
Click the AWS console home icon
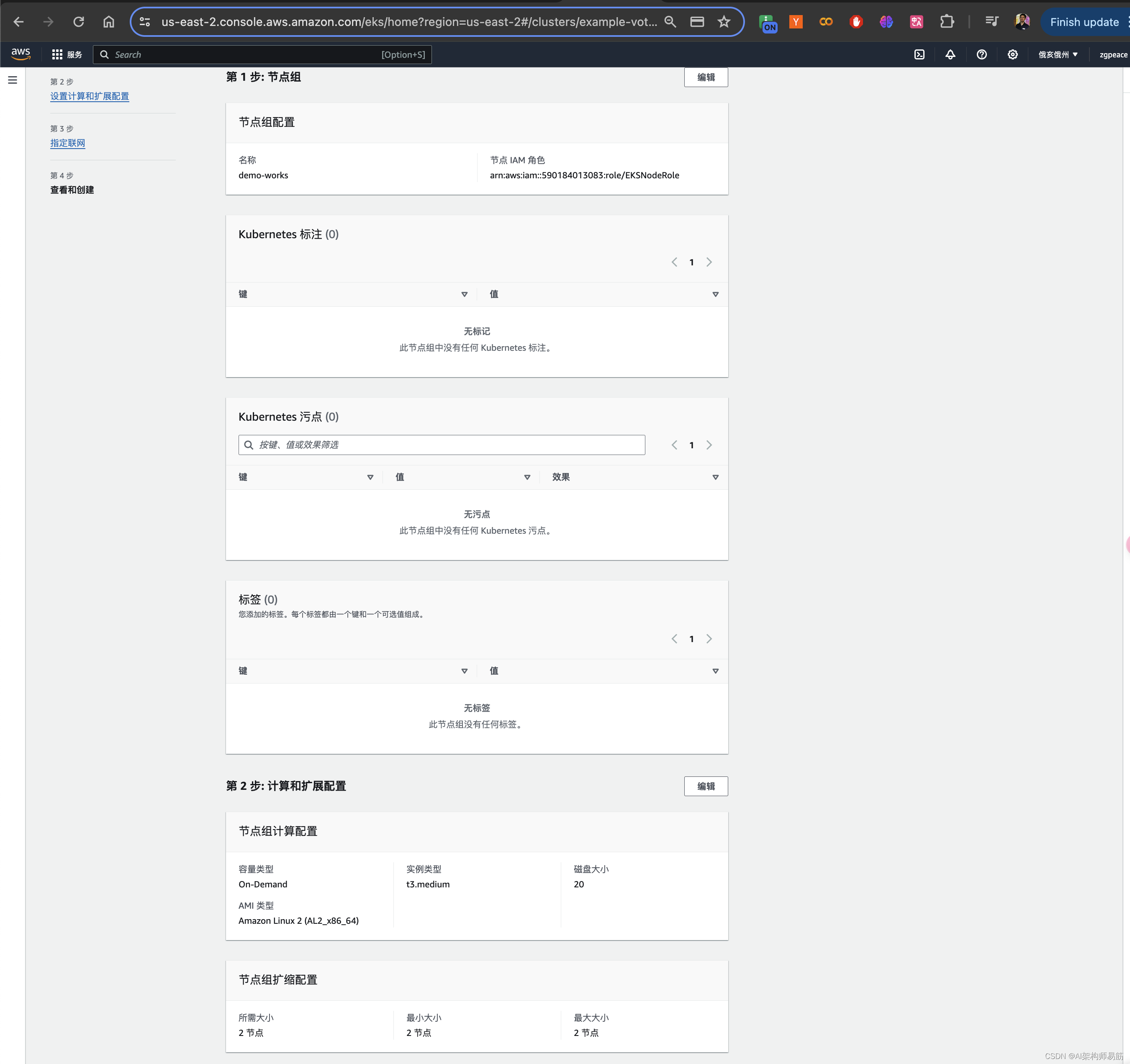[x=22, y=54]
